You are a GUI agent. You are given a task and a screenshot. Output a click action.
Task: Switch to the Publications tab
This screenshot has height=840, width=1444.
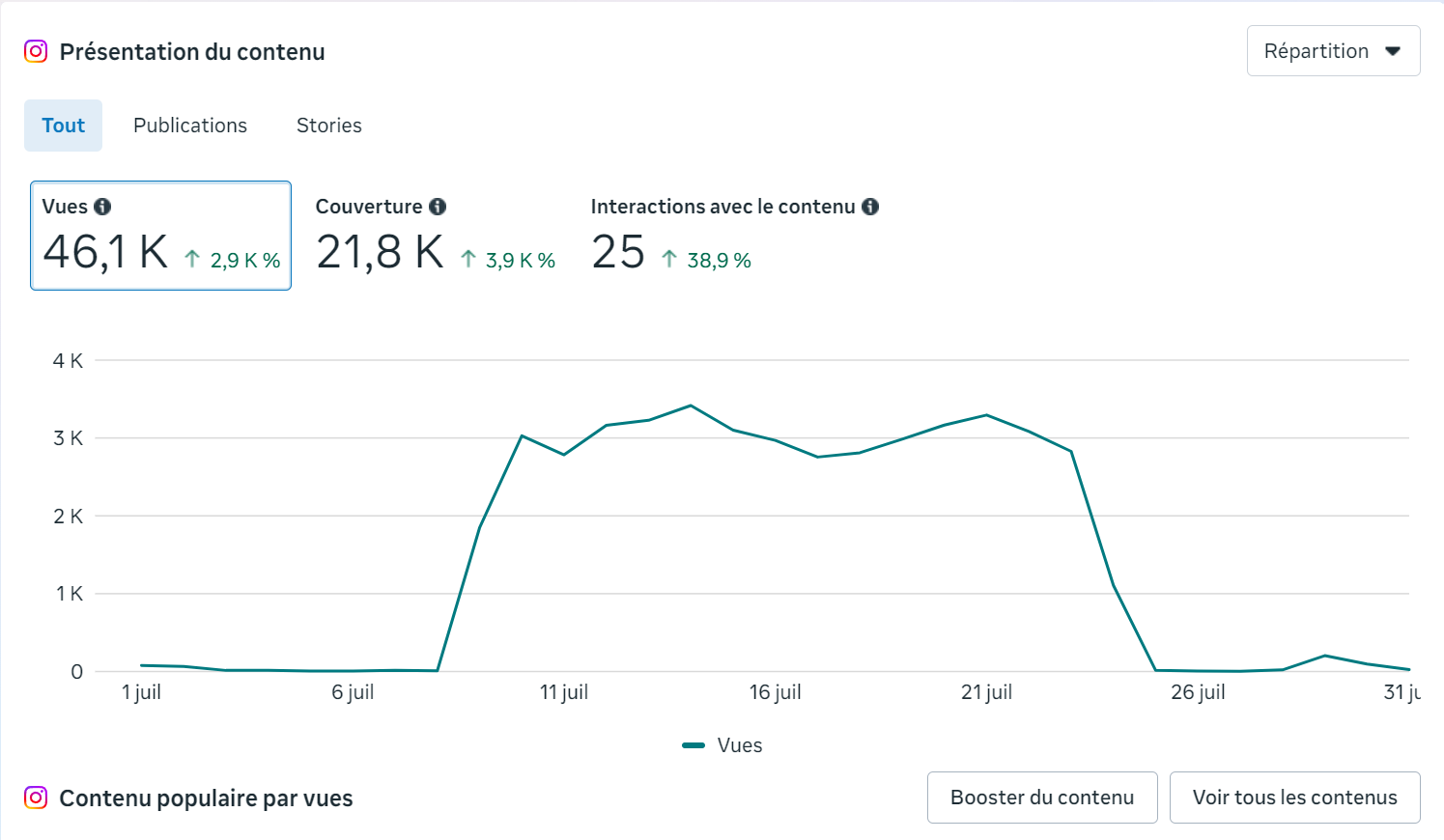tap(190, 126)
